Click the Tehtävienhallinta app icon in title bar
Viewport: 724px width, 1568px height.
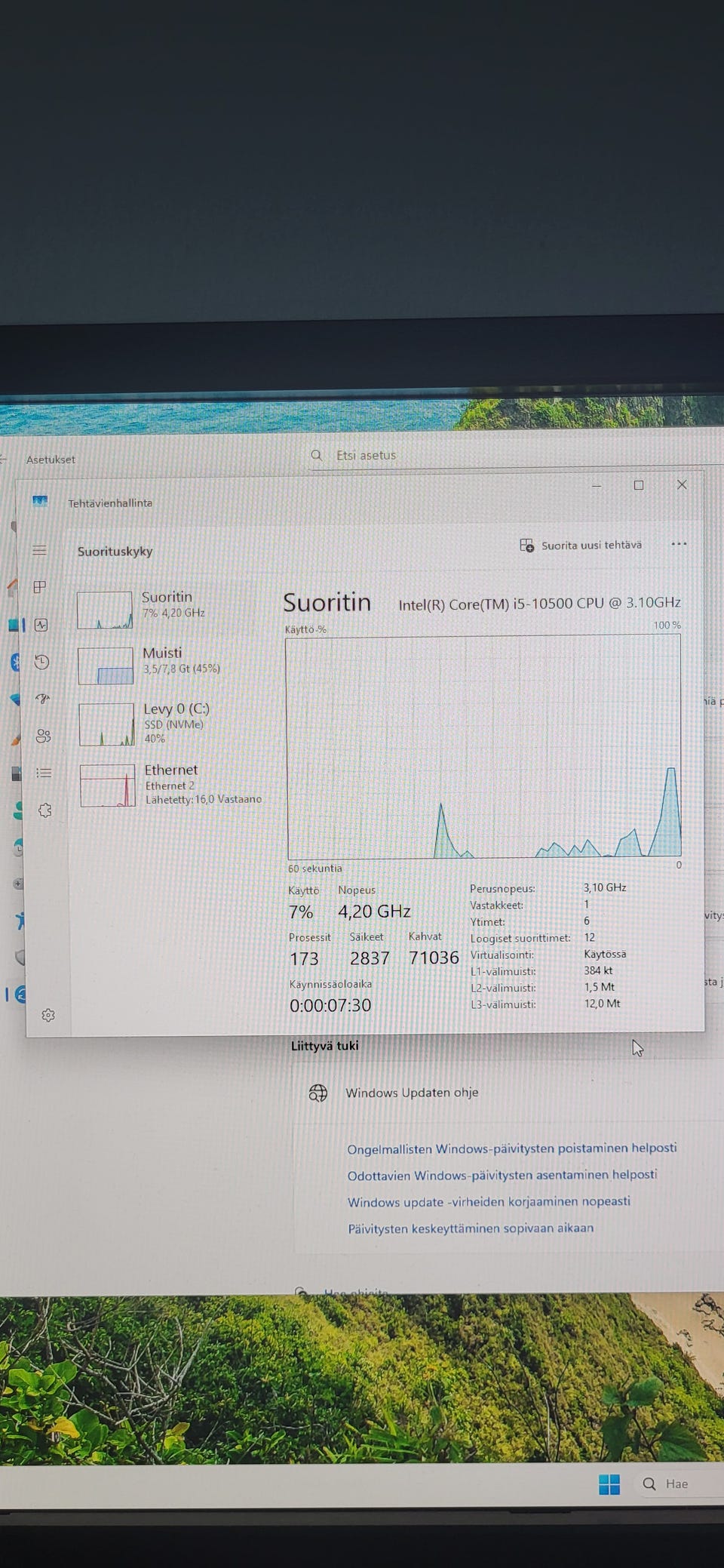point(40,501)
